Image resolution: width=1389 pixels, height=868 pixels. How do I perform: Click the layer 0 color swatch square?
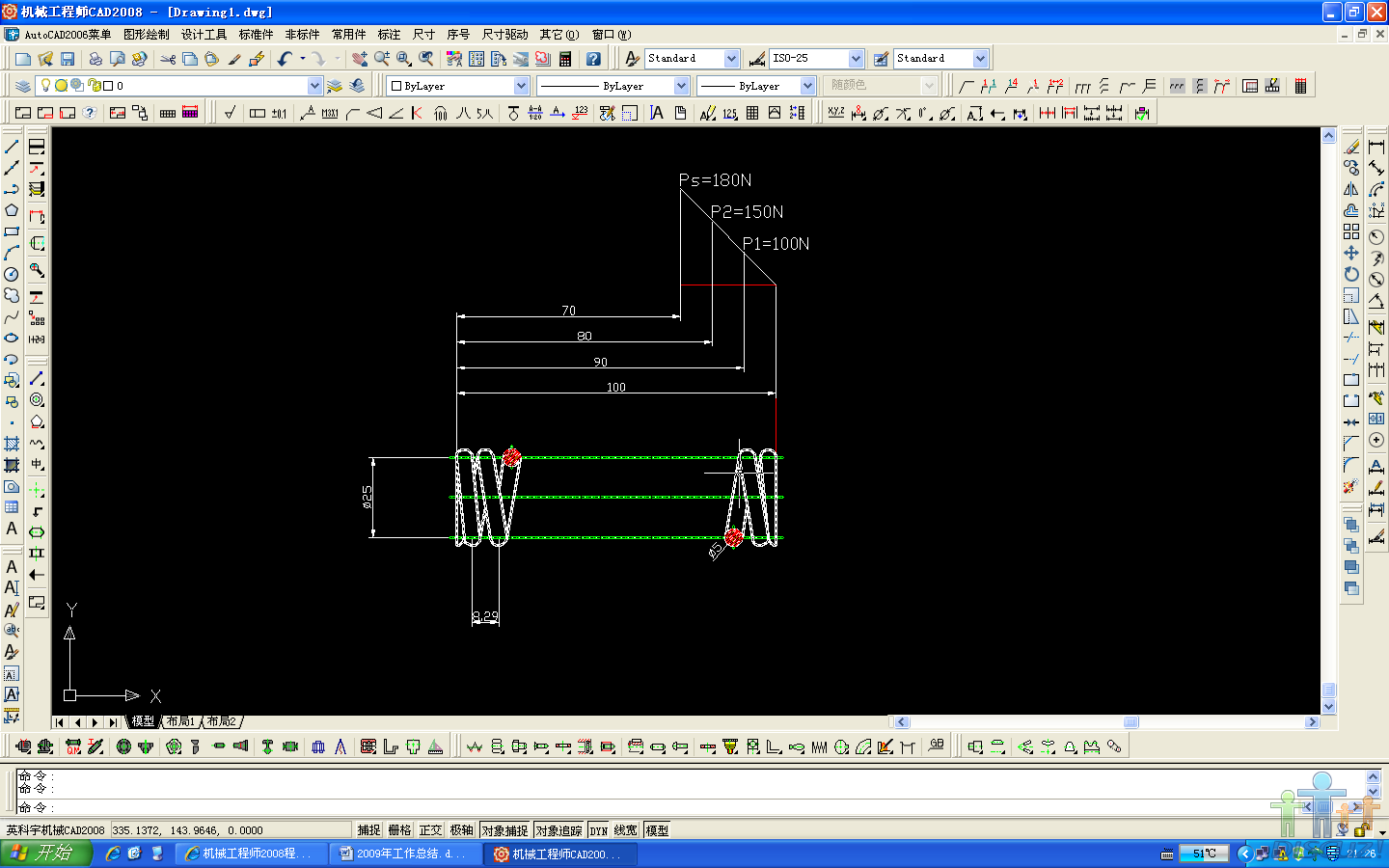coord(108,86)
